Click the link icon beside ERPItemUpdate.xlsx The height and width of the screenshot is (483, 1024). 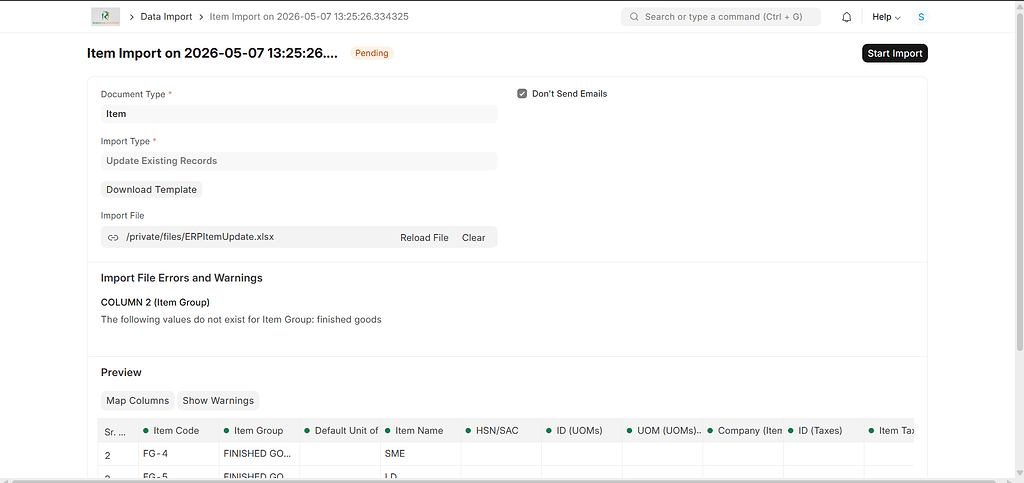[x=113, y=238]
